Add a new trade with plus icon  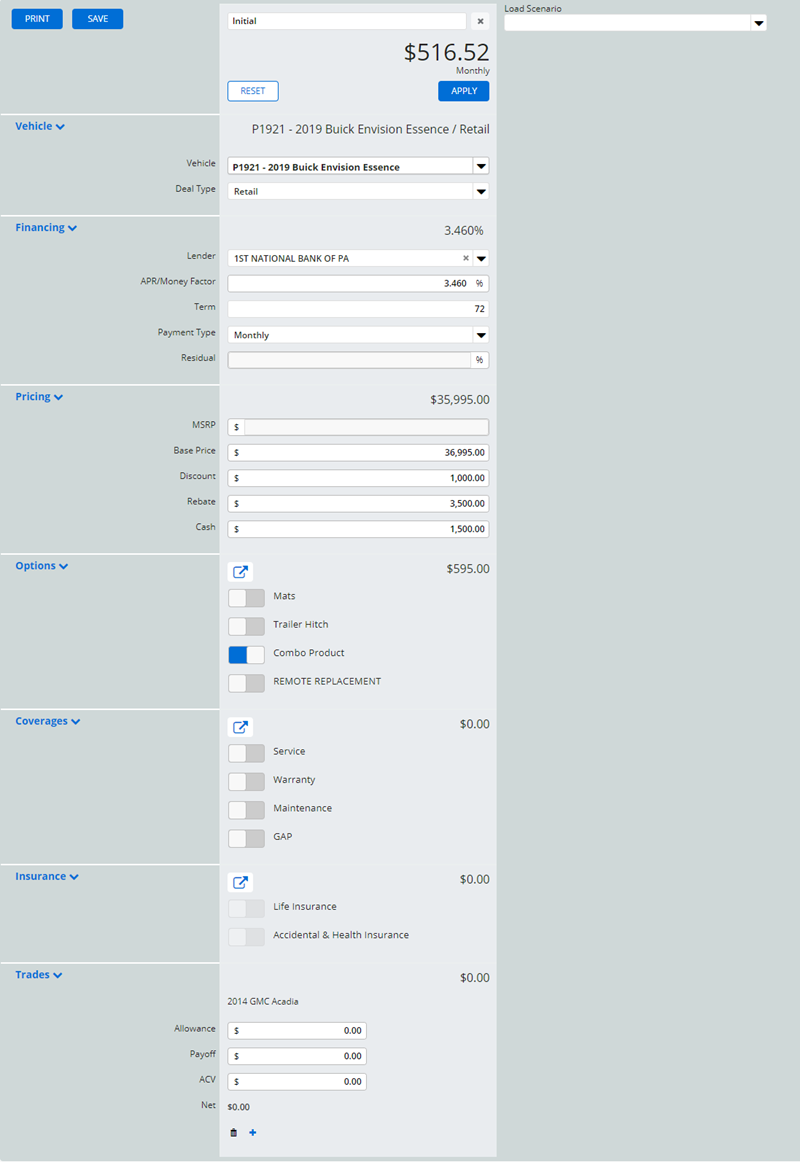click(x=252, y=1132)
